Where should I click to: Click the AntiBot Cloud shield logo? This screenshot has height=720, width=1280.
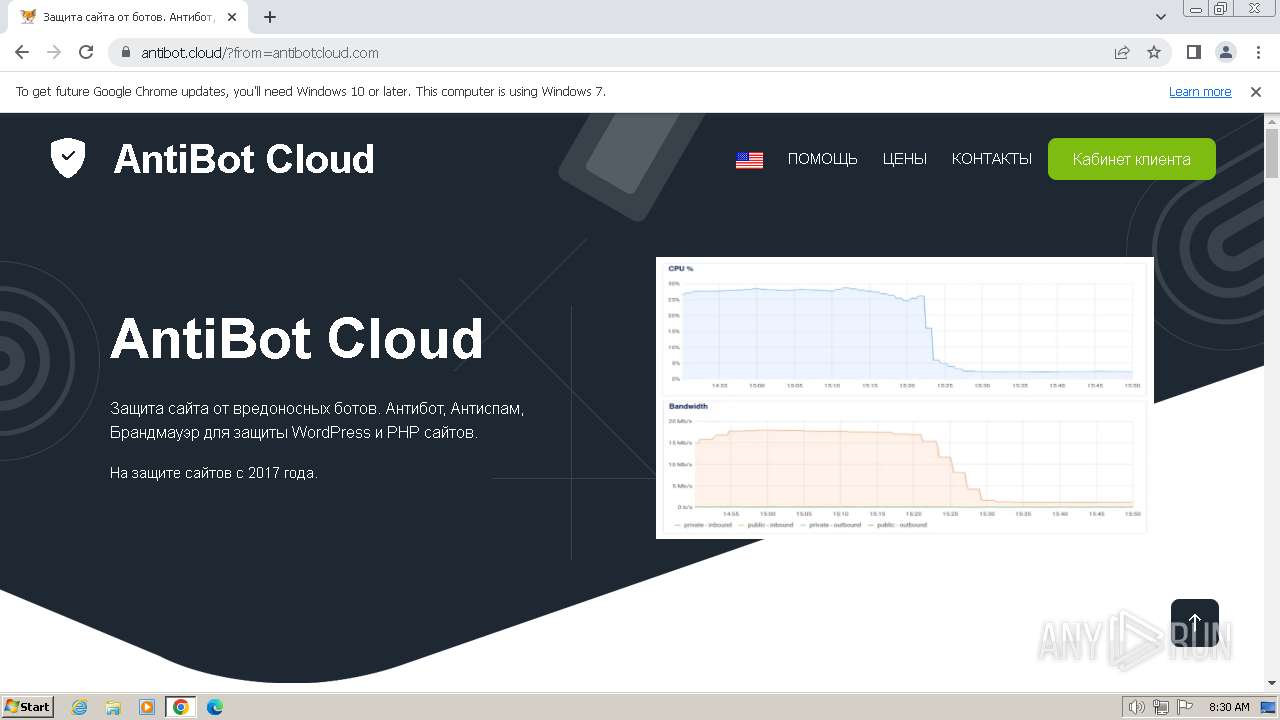(68, 158)
